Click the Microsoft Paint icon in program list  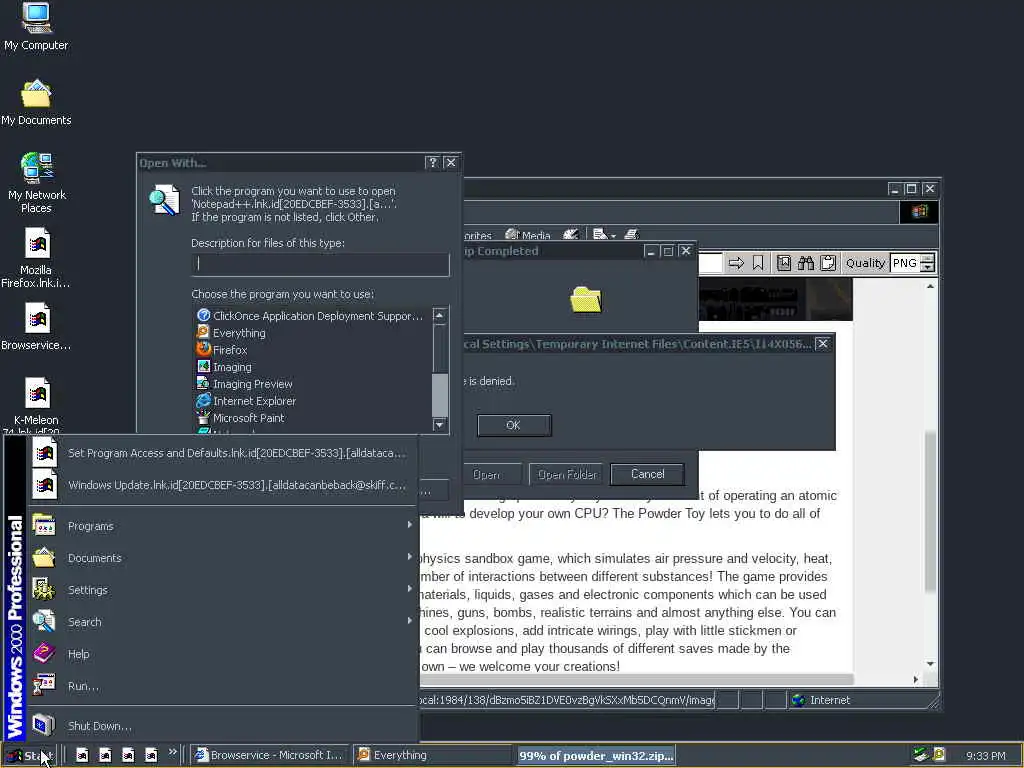point(204,417)
